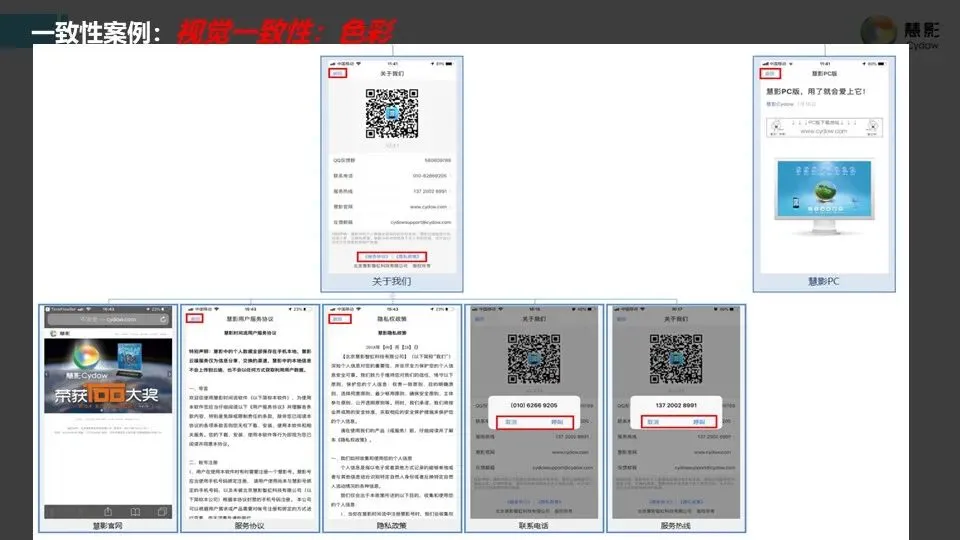Screen dimensions: 960x540
Task: Click the banner next arrow on 慧影官网
Action: [x=170, y=375]
